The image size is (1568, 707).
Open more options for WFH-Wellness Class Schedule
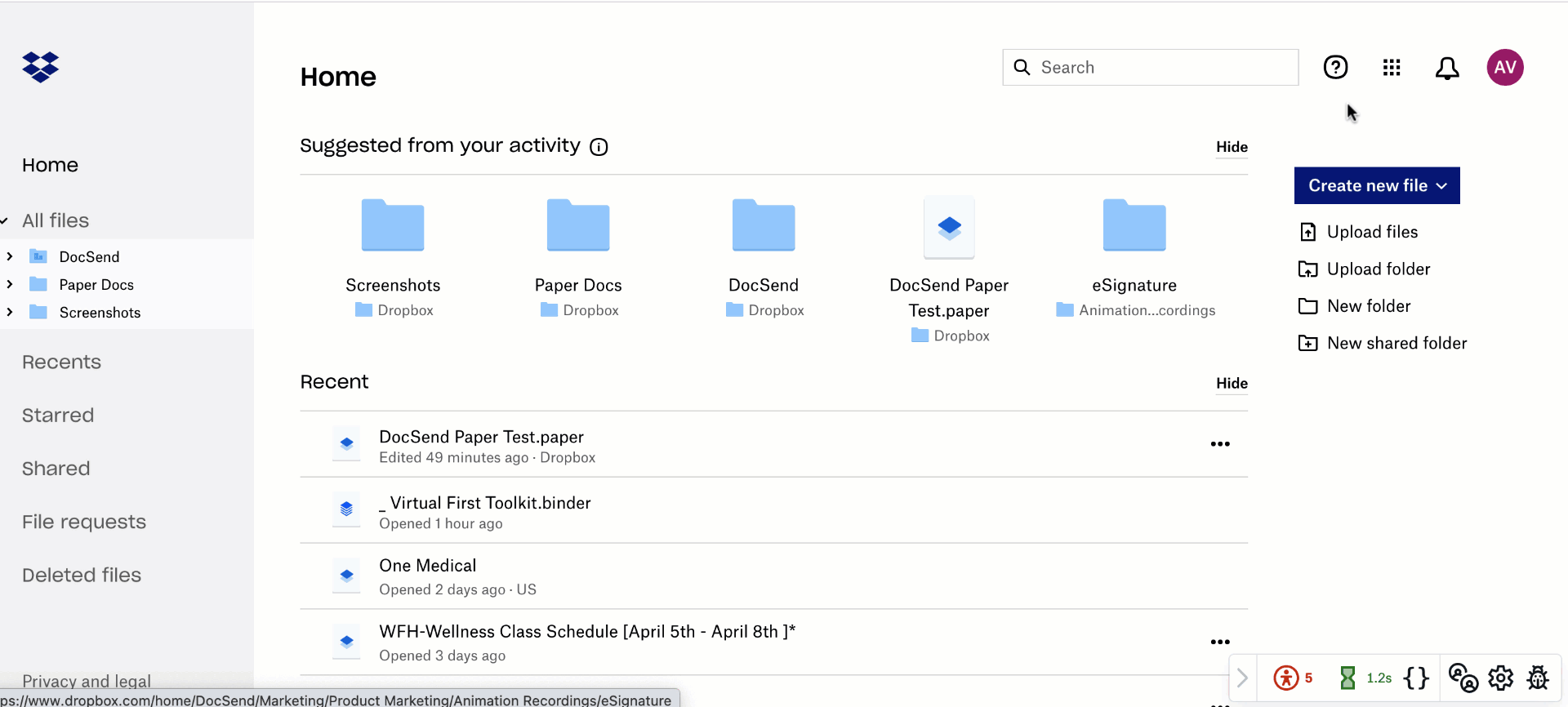point(1220,643)
